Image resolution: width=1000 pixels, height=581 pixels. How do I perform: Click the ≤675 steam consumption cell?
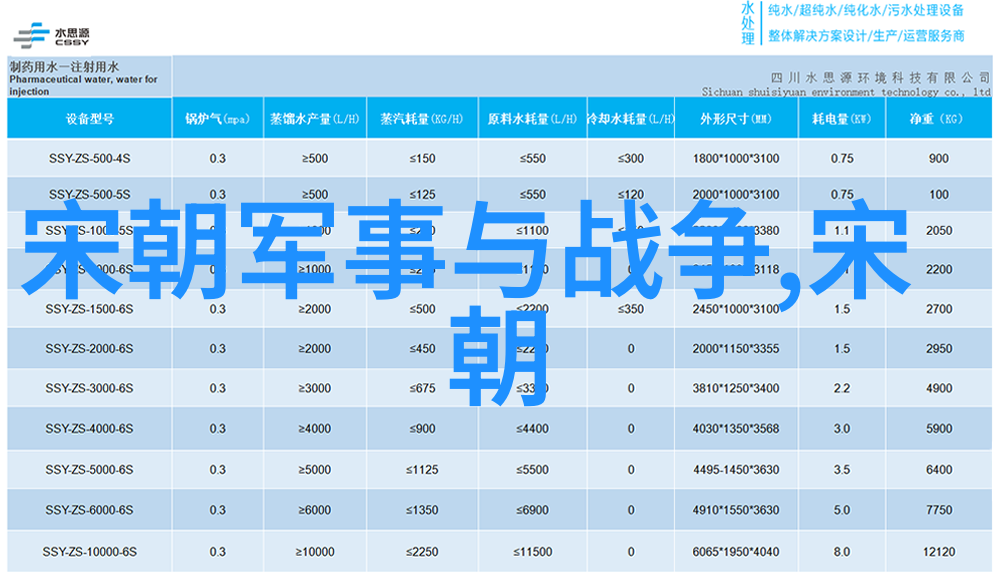(422, 388)
